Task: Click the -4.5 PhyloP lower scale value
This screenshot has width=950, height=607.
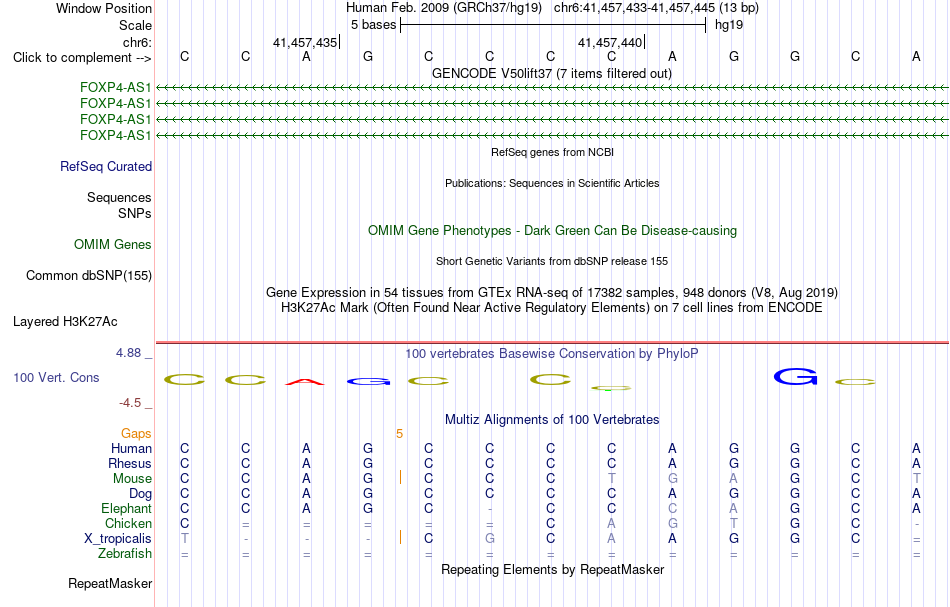Action: click(x=130, y=403)
